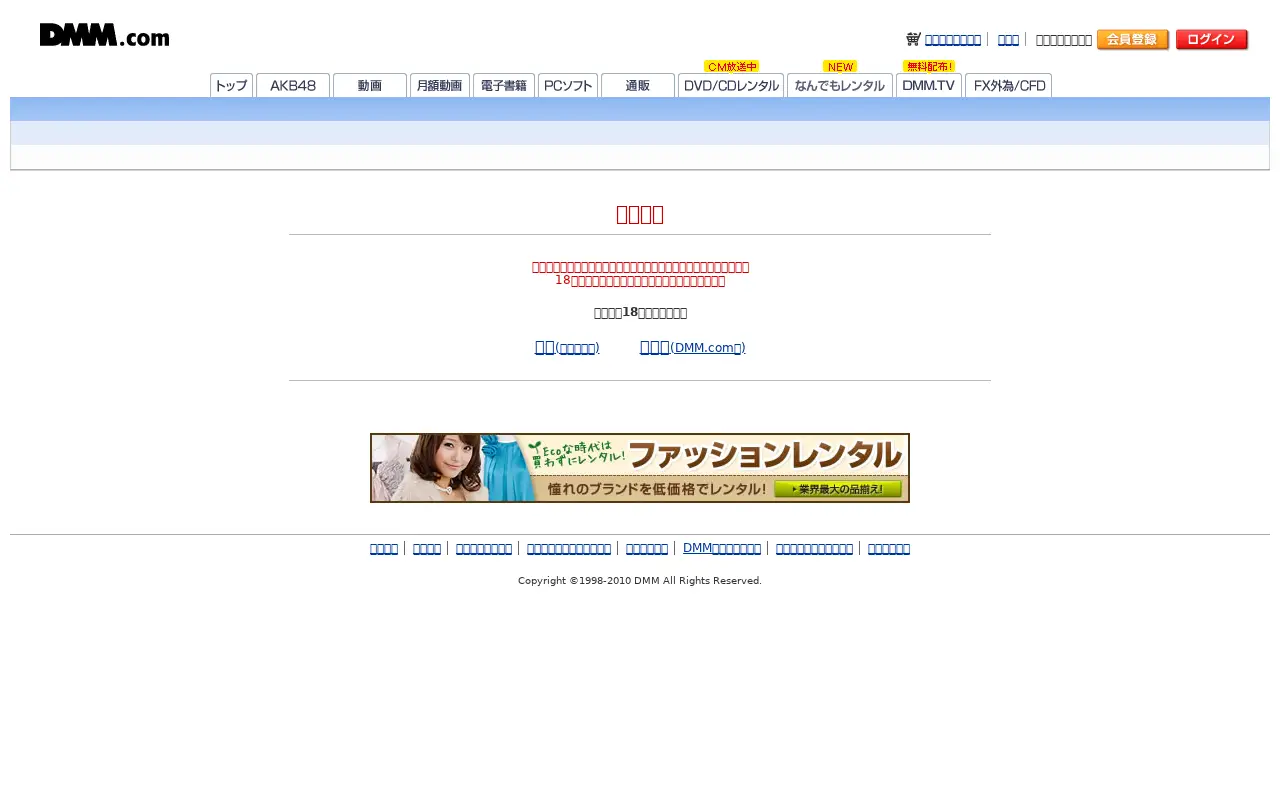
Task: Open the ファッションレンタル banner ad
Action: (x=640, y=468)
